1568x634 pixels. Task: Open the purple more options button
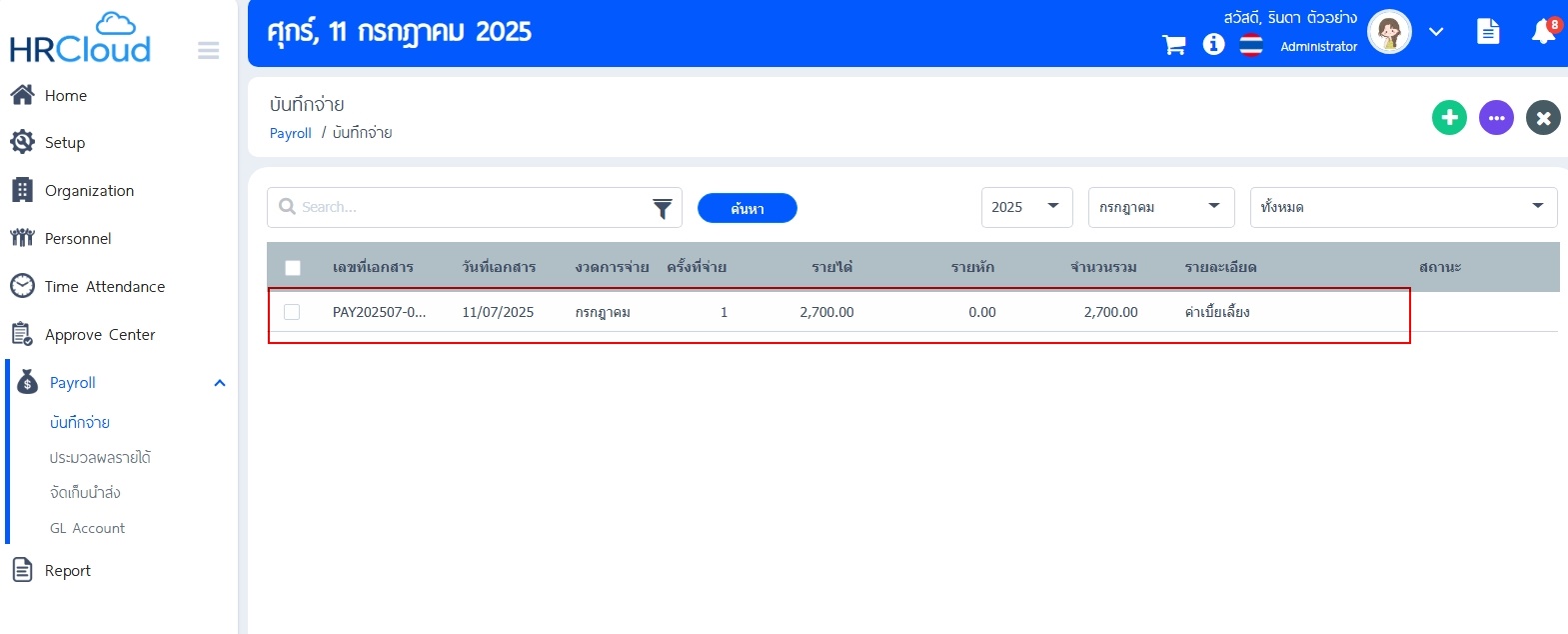click(1496, 118)
